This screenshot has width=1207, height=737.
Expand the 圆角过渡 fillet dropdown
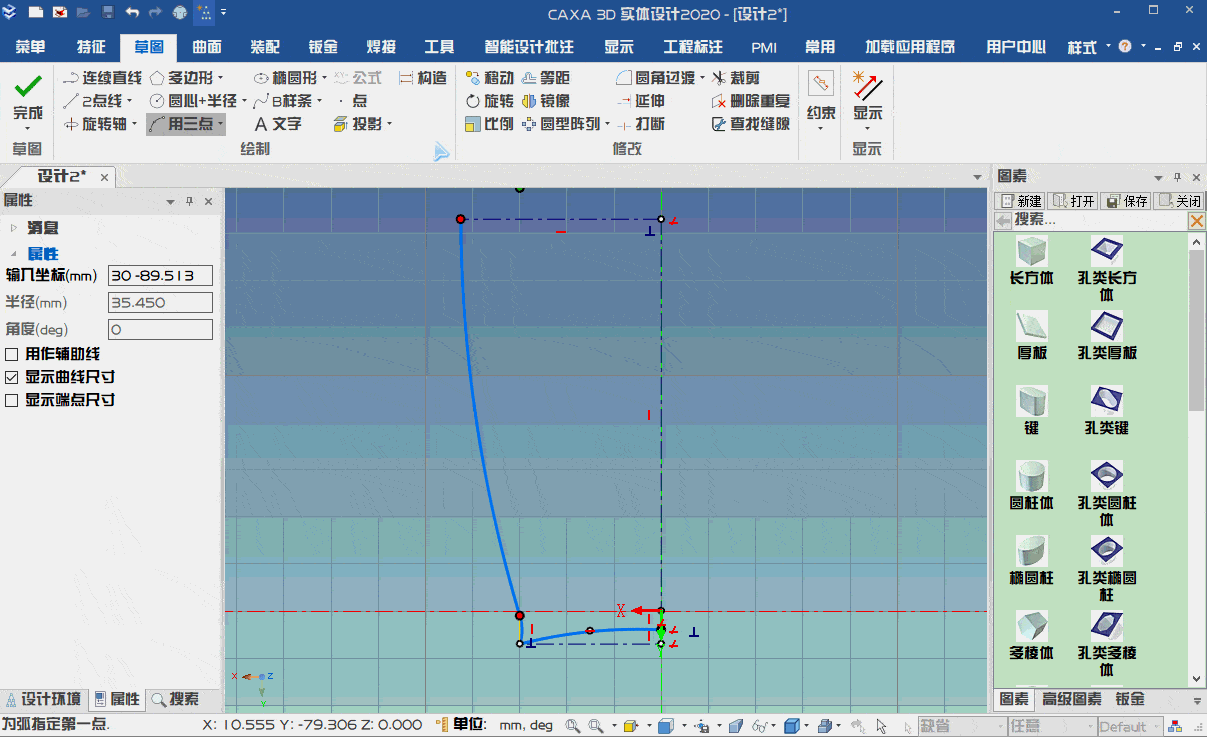pyautogui.click(x=702, y=77)
